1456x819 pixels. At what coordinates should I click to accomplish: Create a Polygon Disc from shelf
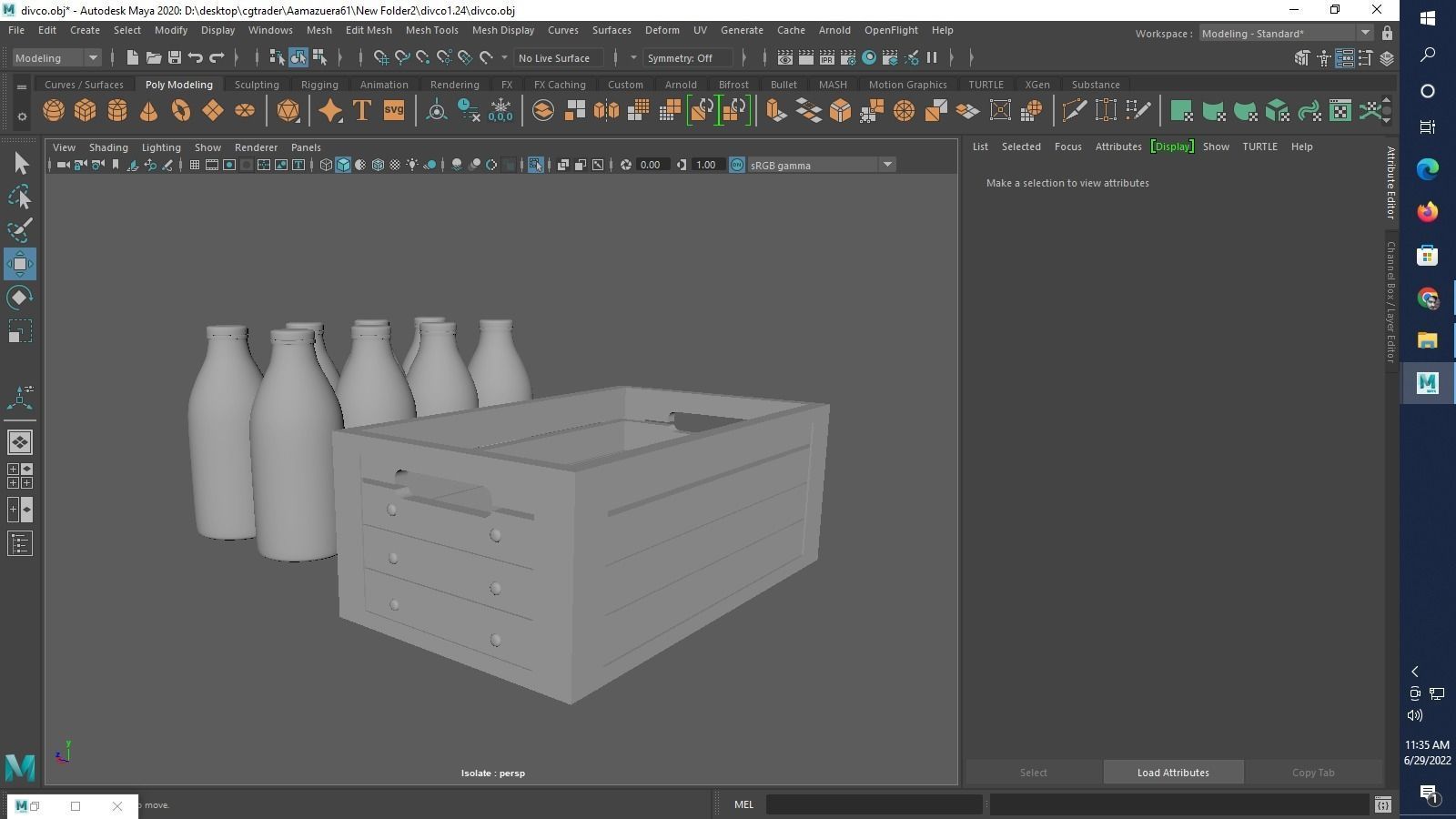(245, 111)
